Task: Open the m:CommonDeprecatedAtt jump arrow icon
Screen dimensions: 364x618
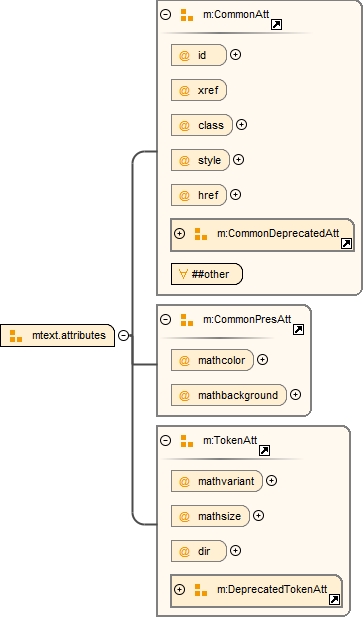Action: point(346,244)
